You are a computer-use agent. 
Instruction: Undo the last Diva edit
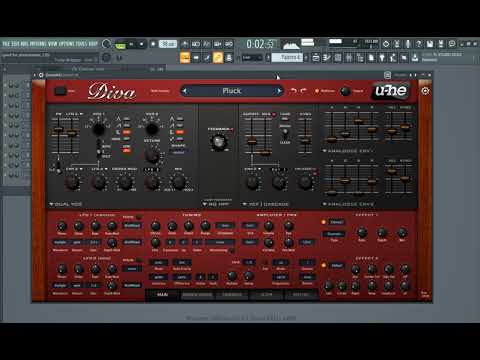(x=293, y=91)
